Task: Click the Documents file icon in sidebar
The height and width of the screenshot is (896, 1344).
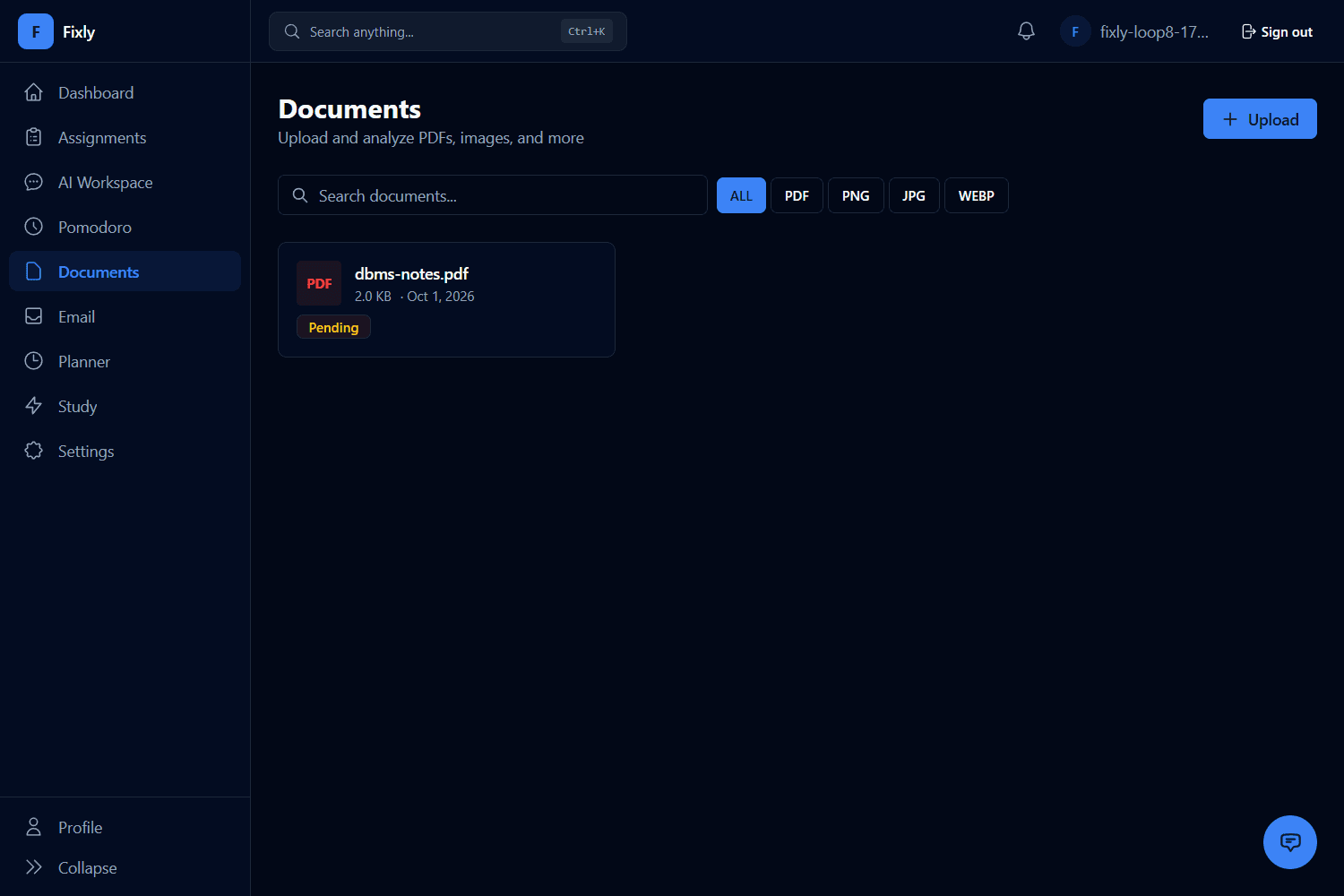Action: (34, 271)
